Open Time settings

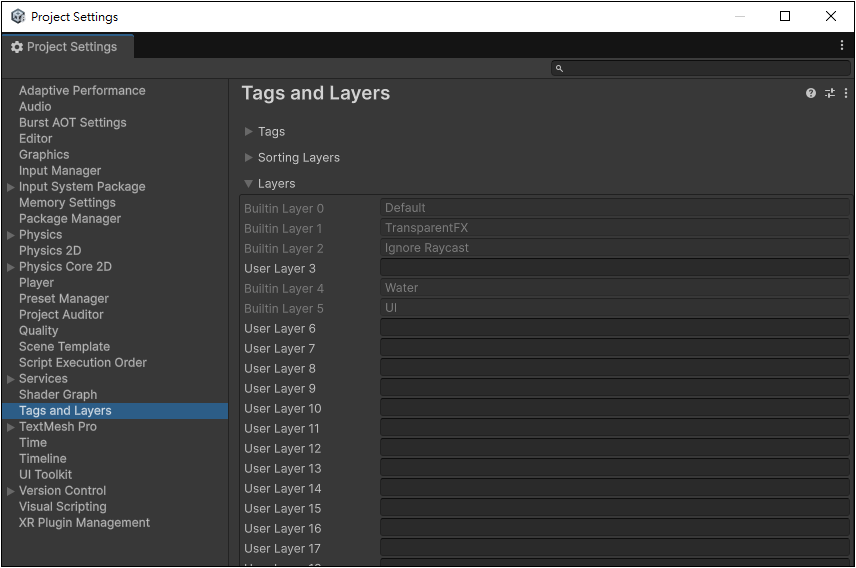tap(33, 443)
